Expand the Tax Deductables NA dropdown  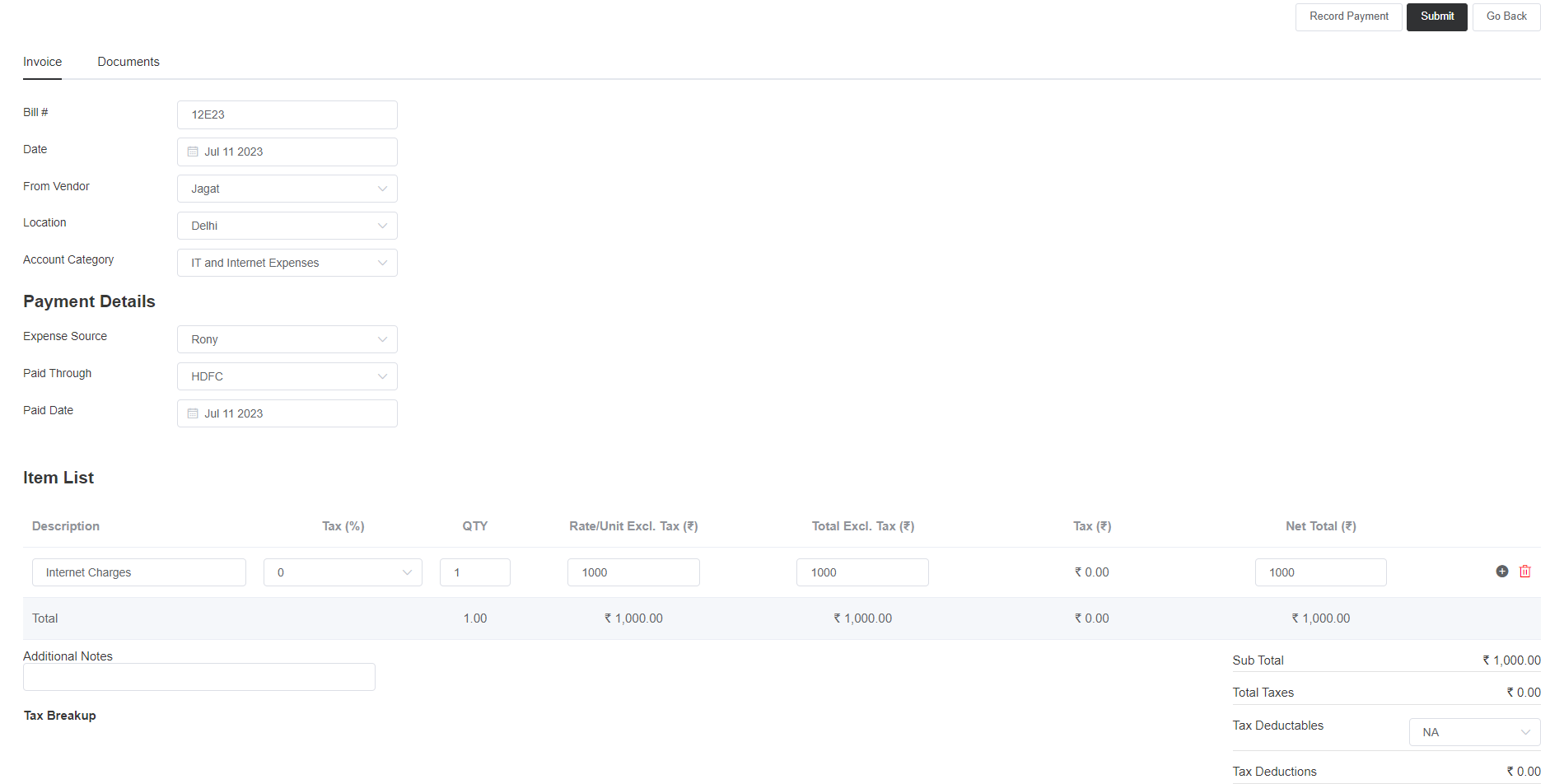[1474, 732]
